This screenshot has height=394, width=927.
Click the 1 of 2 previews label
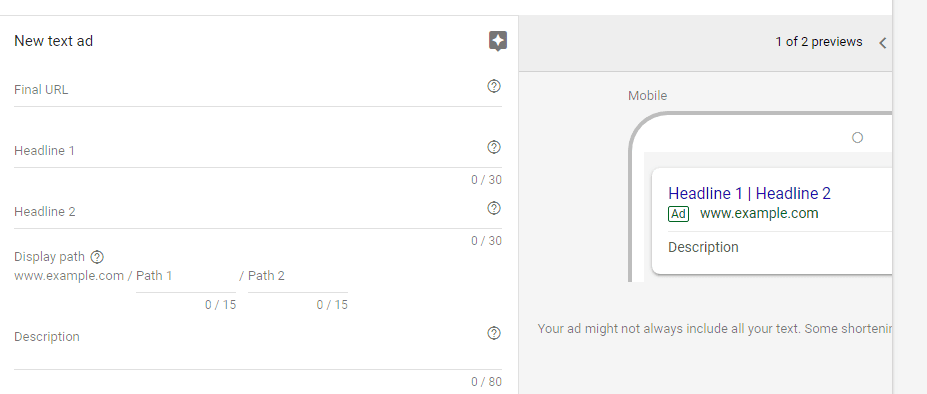tap(819, 42)
